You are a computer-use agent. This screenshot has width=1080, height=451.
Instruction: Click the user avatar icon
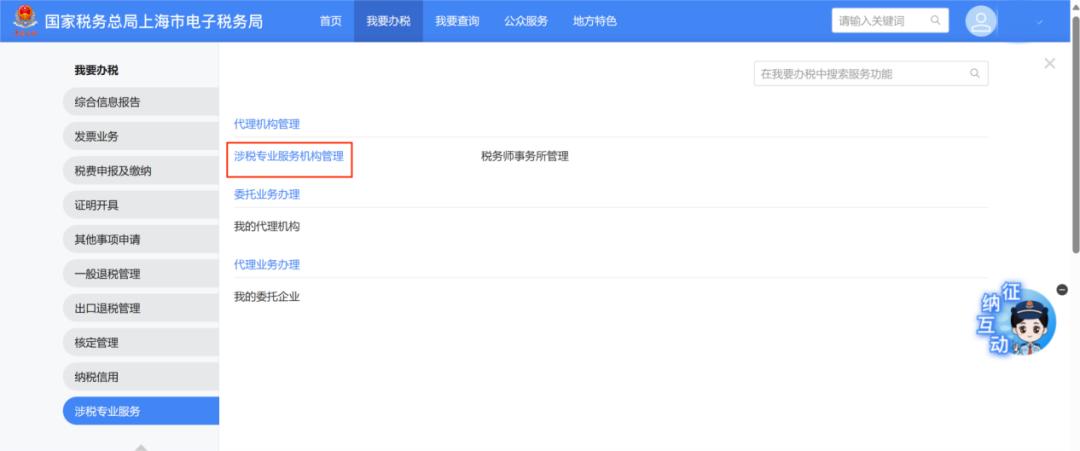click(981, 21)
